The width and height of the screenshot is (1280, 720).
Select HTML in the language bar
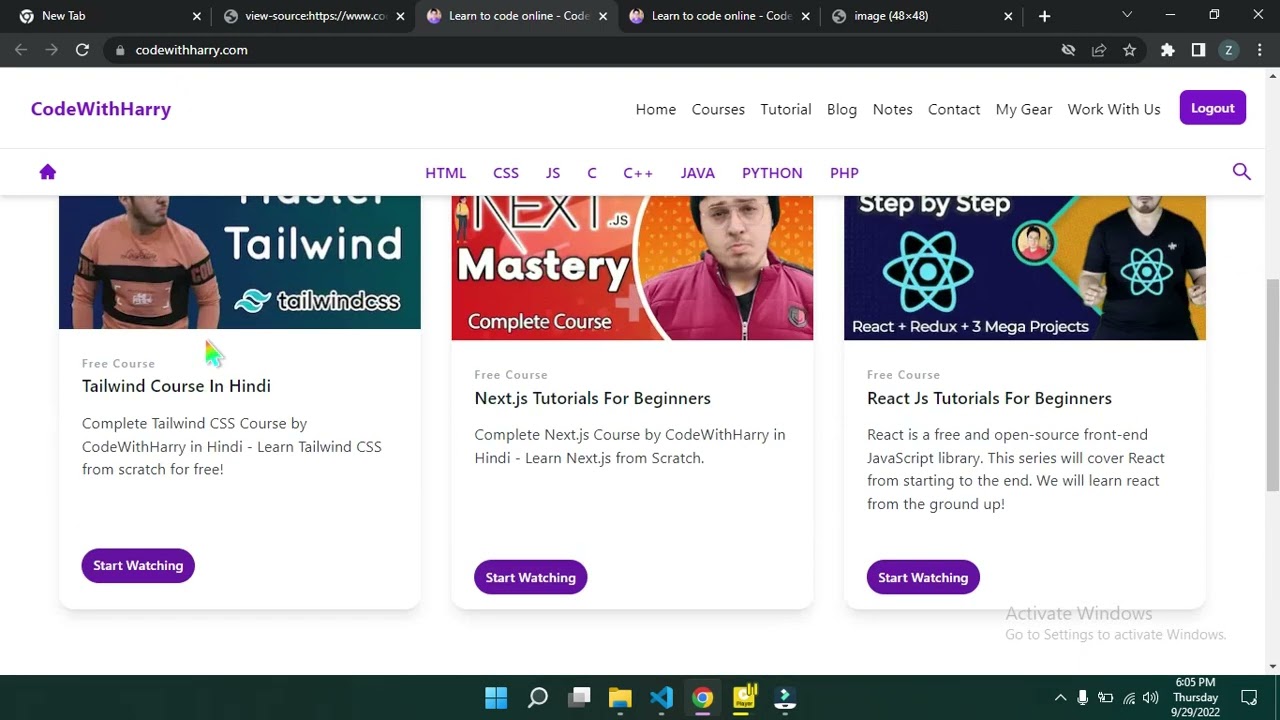pyautogui.click(x=445, y=172)
